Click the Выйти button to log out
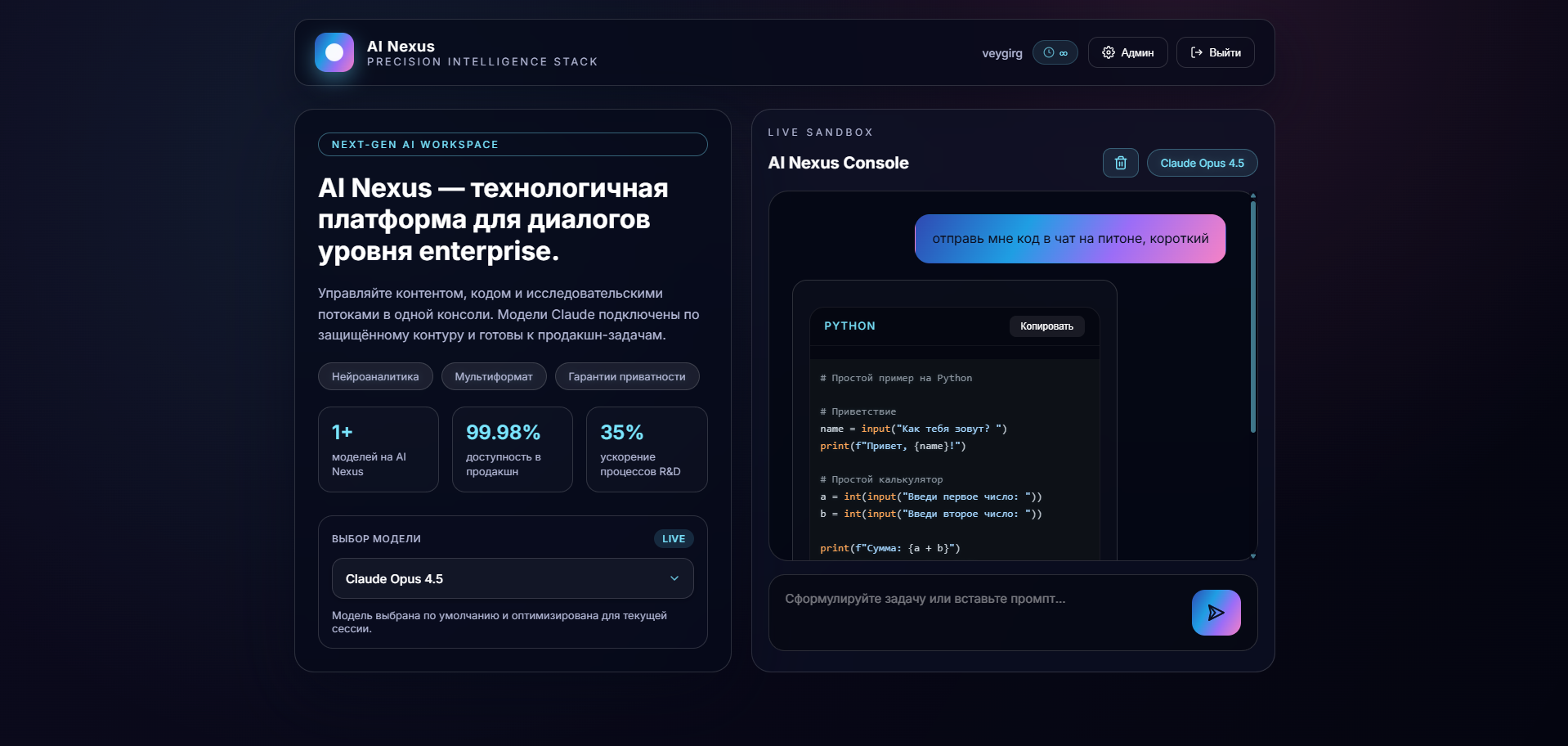Screen dimensions: 1568x746 tap(1215, 52)
